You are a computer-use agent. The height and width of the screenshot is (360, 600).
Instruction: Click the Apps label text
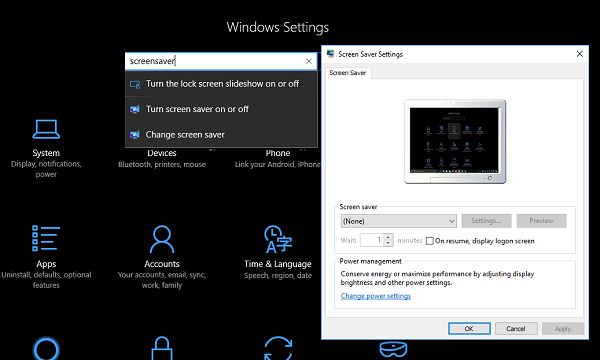coord(46,264)
